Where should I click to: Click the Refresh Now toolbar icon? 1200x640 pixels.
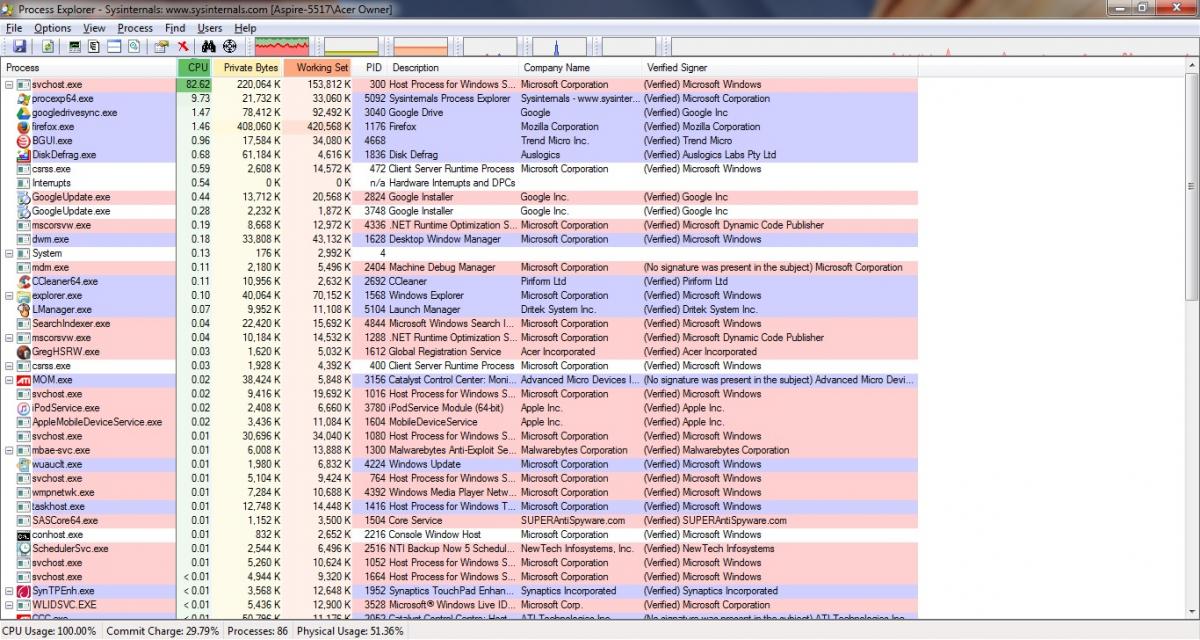point(47,46)
